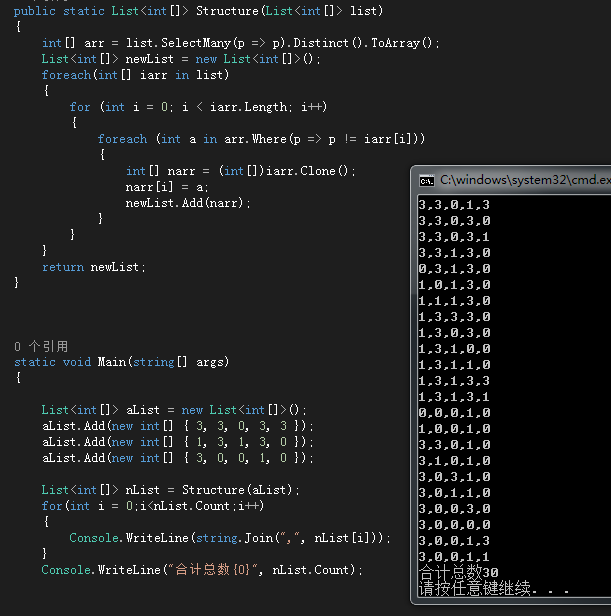The width and height of the screenshot is (611, 616).
Task: Click Console.WriteLine string.Join line
Action: point(230,538)
